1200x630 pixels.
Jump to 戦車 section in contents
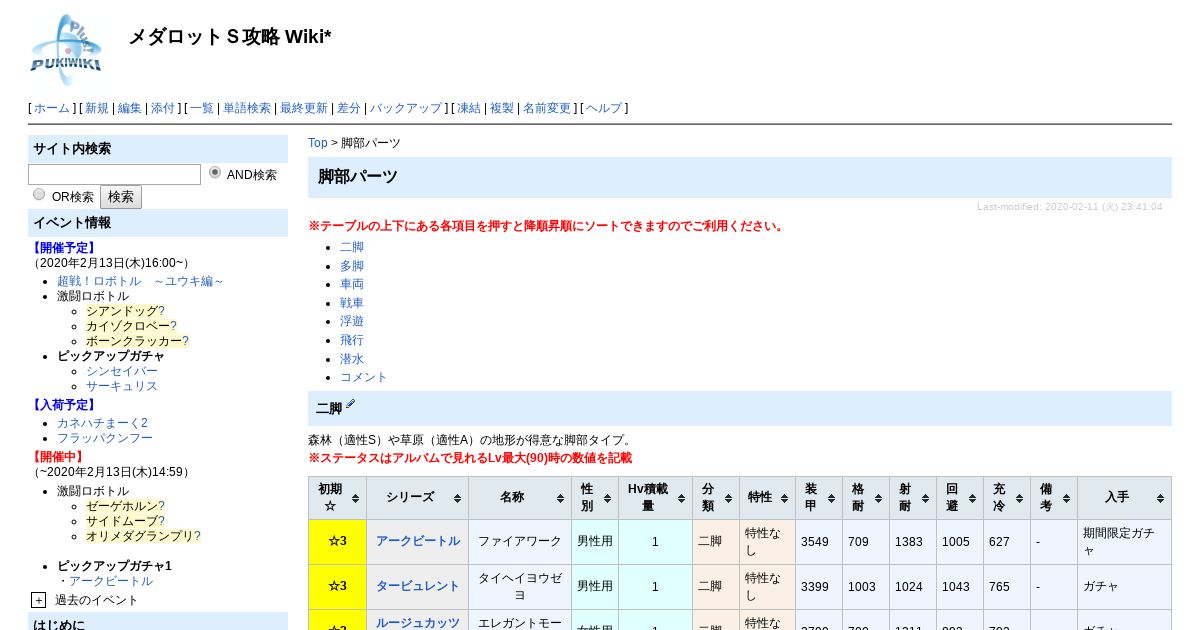click(352, 303)
